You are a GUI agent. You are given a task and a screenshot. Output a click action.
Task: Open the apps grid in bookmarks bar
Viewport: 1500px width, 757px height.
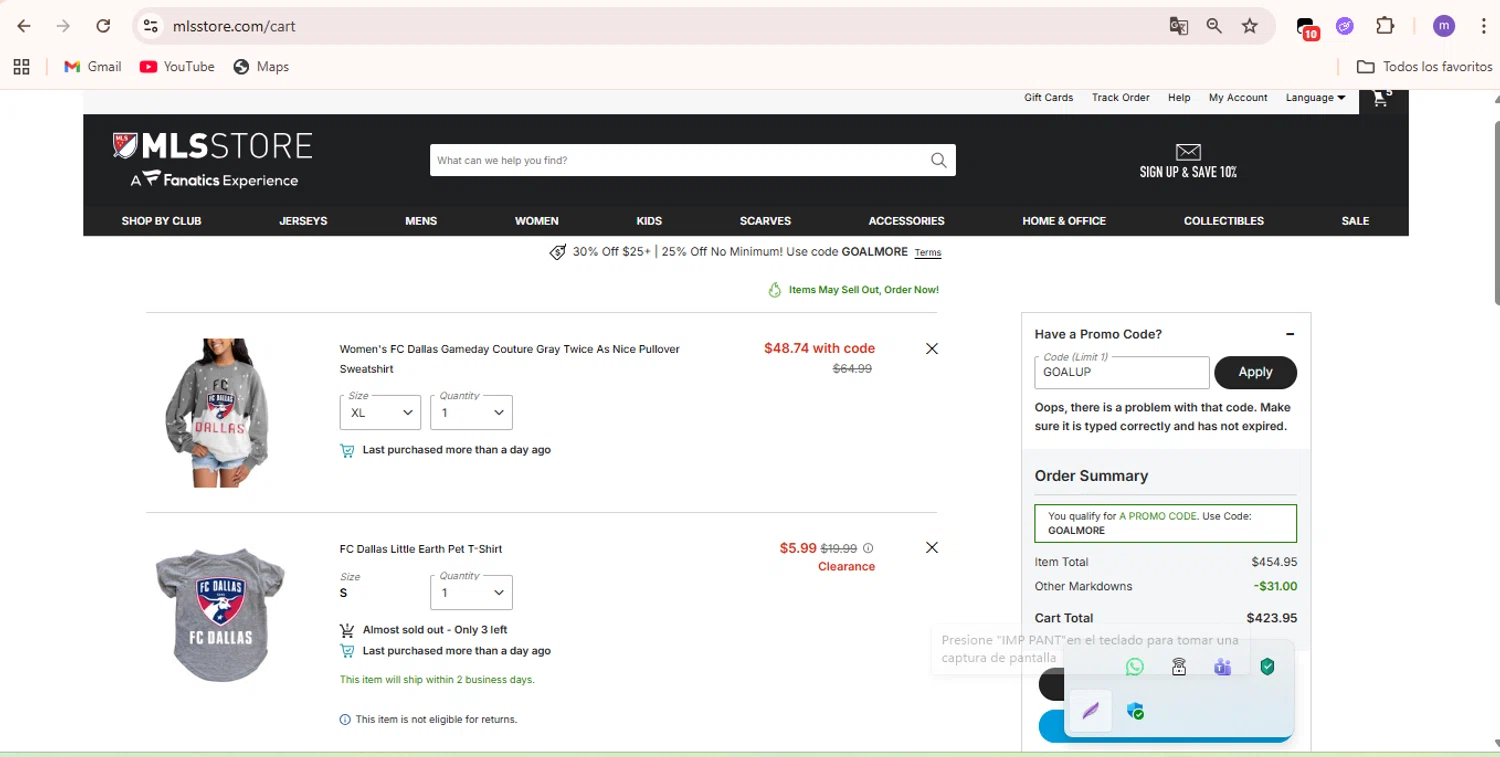point(22,67)
